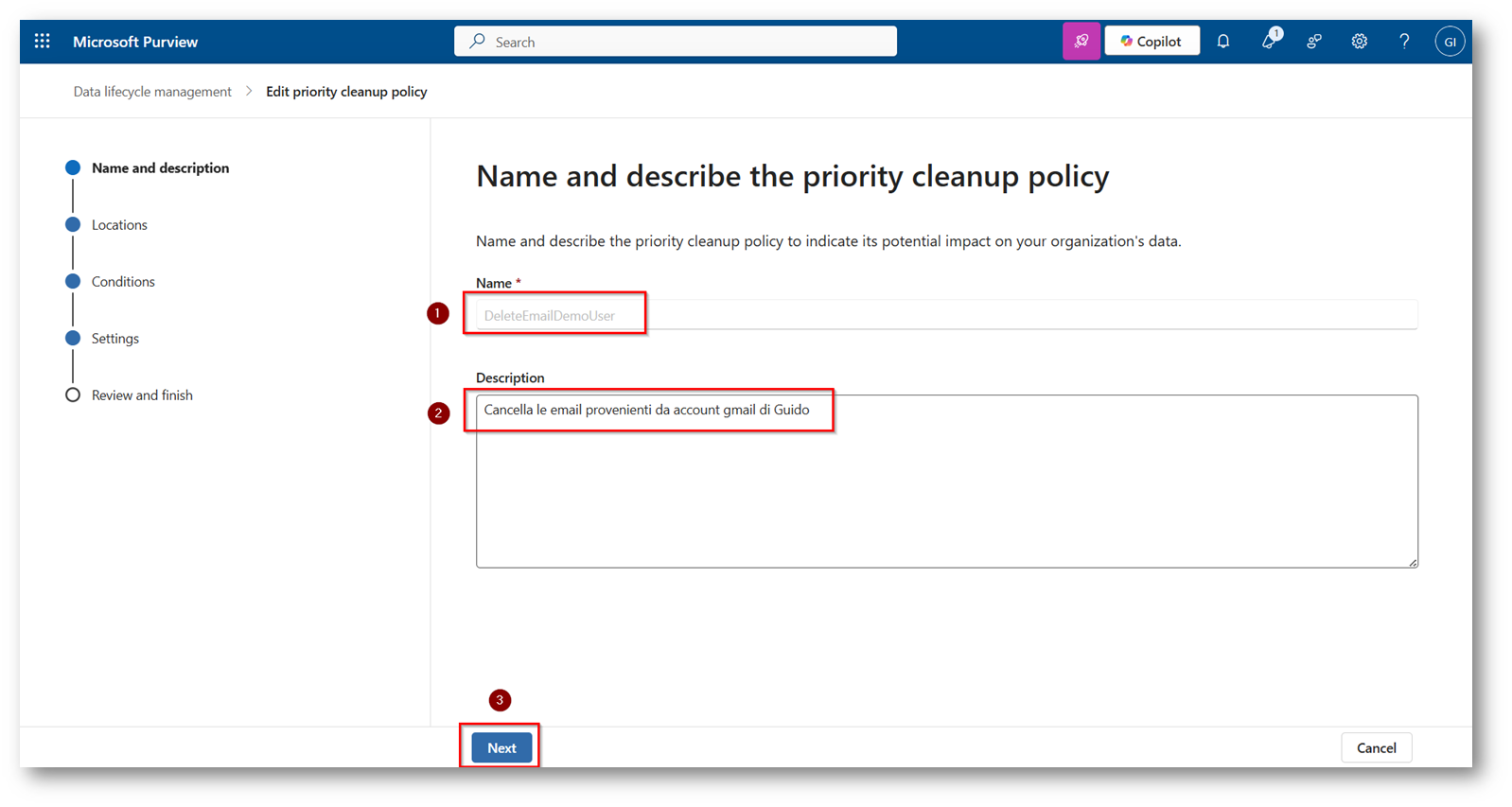The height and width of the screenshot is (807, 1512).
Task: Click the Cancel button
Action: tap(1376, 747)
